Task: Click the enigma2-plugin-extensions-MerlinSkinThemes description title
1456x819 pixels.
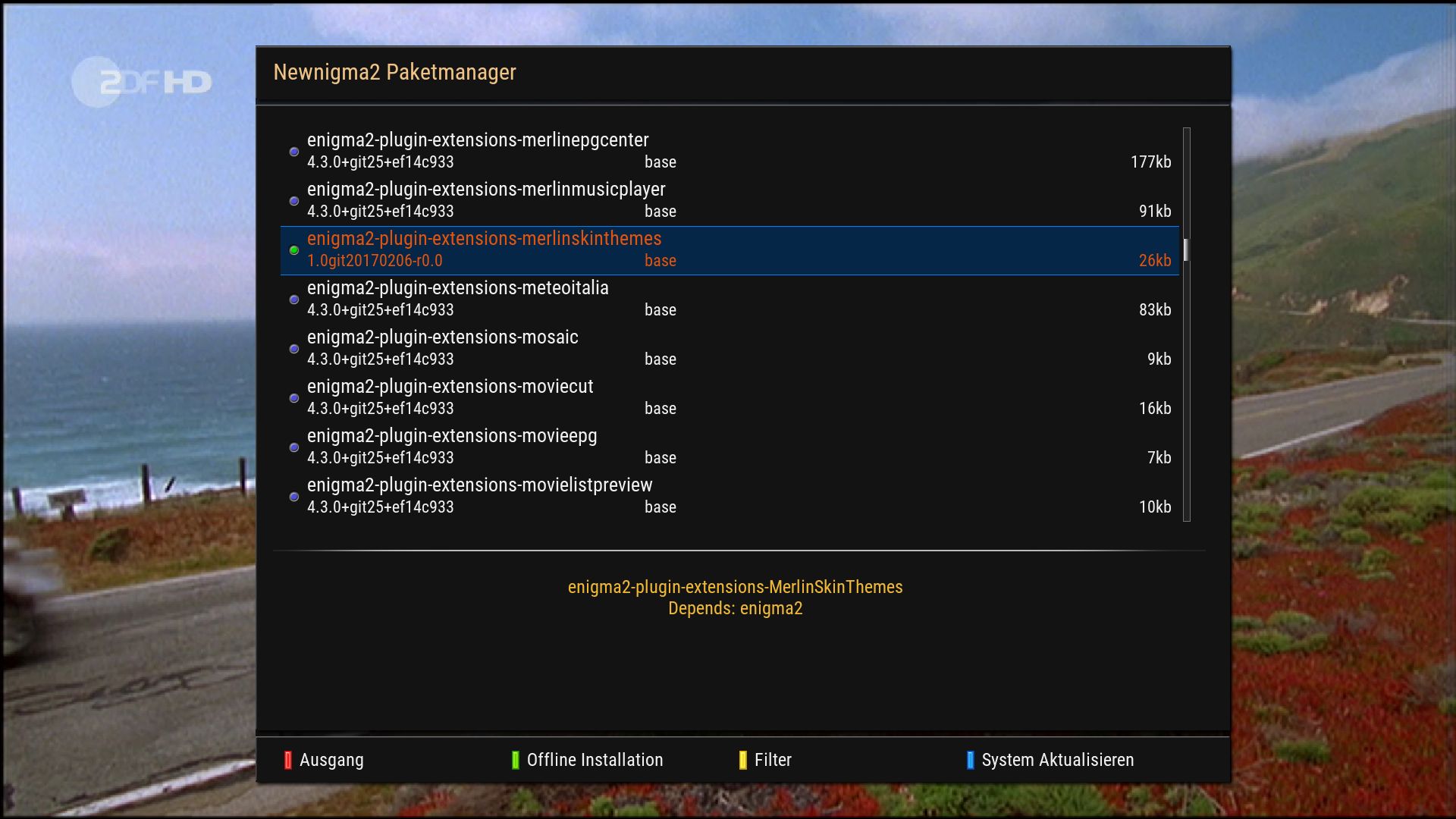Action: (x=735, y=587)
